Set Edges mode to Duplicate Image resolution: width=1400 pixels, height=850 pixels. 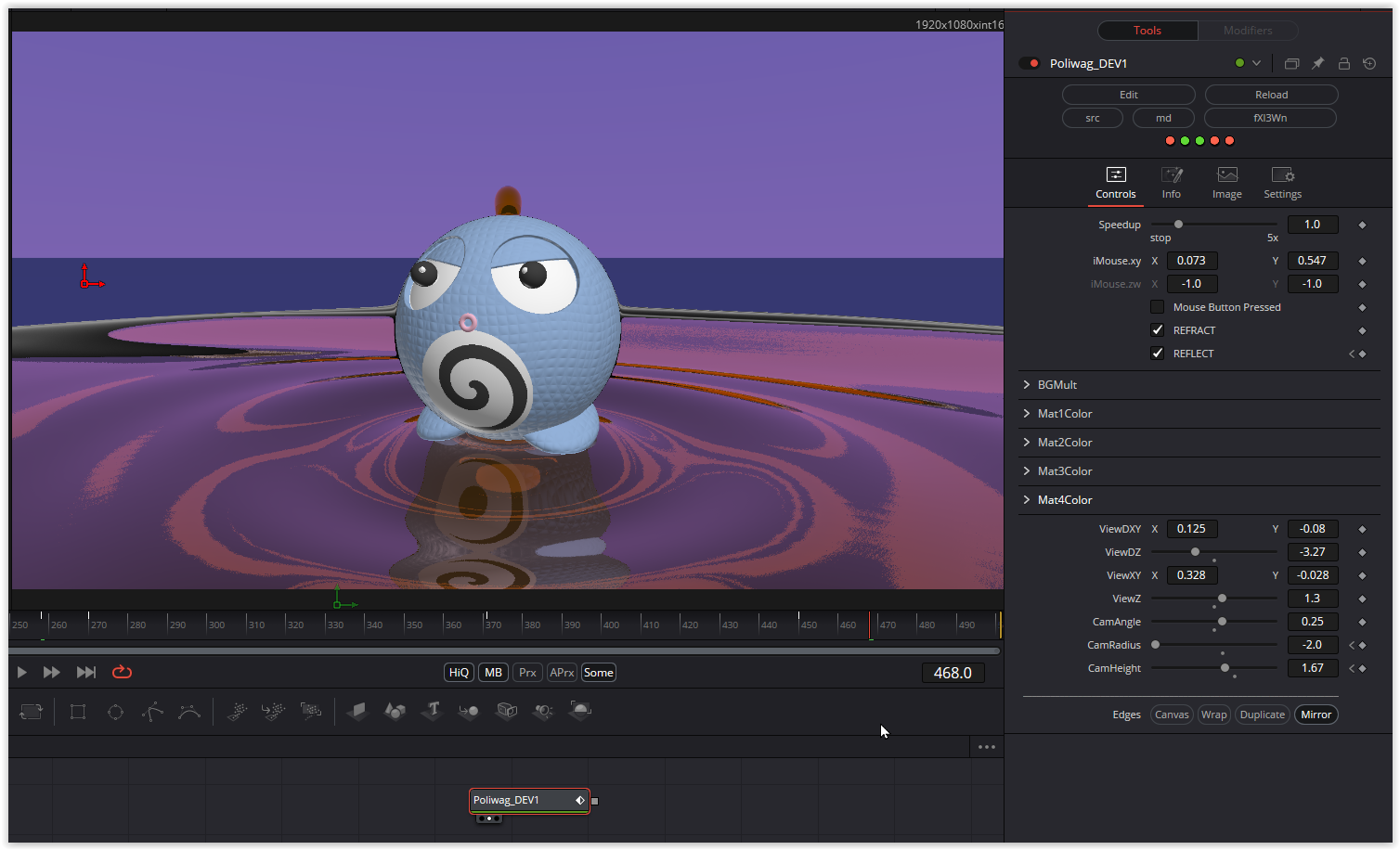click(x=1263, y=715)
